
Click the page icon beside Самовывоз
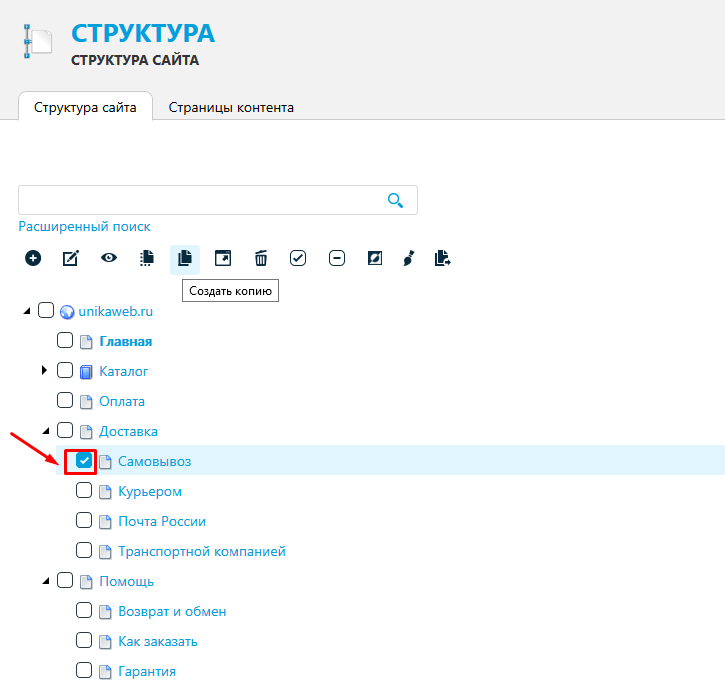point(105,462)
